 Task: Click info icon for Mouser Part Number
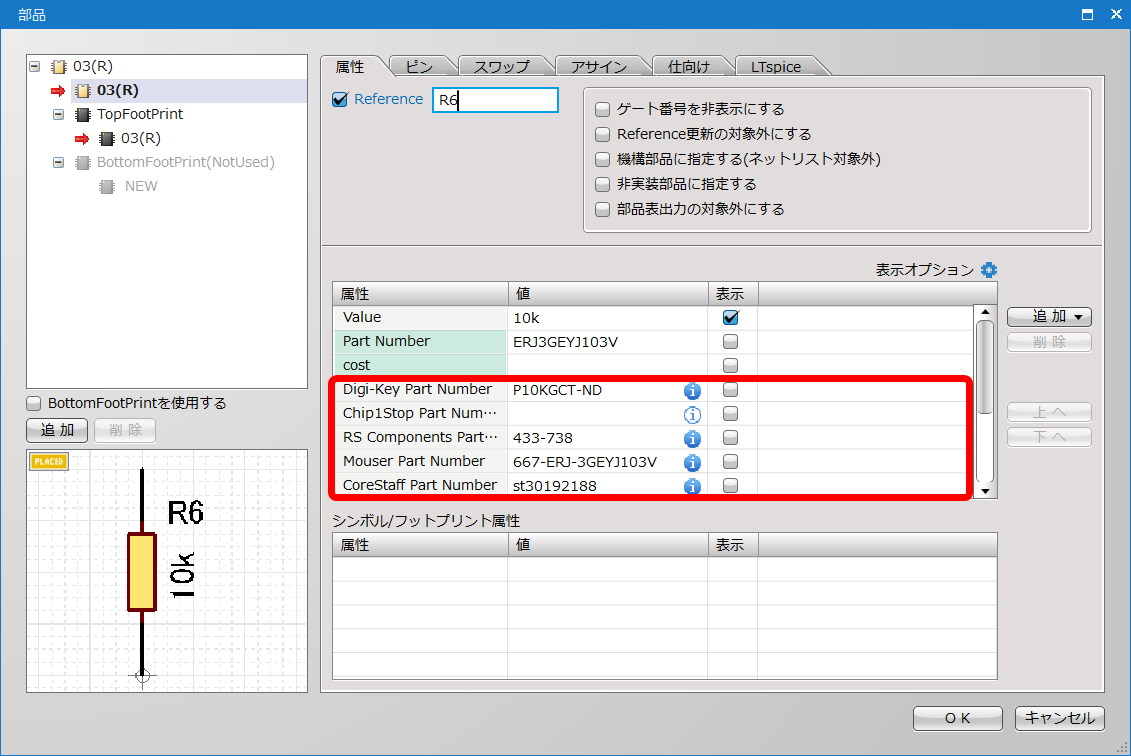[x=692, y=462]
